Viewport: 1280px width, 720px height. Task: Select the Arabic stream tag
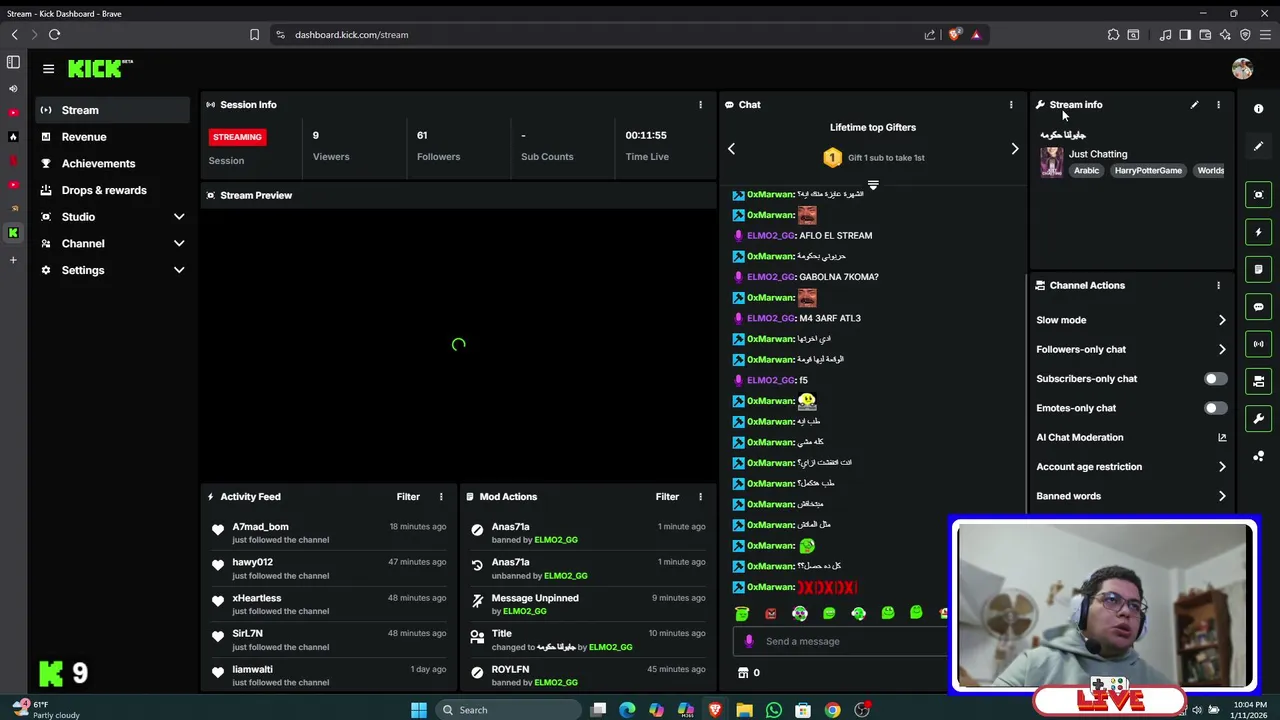1086,171
